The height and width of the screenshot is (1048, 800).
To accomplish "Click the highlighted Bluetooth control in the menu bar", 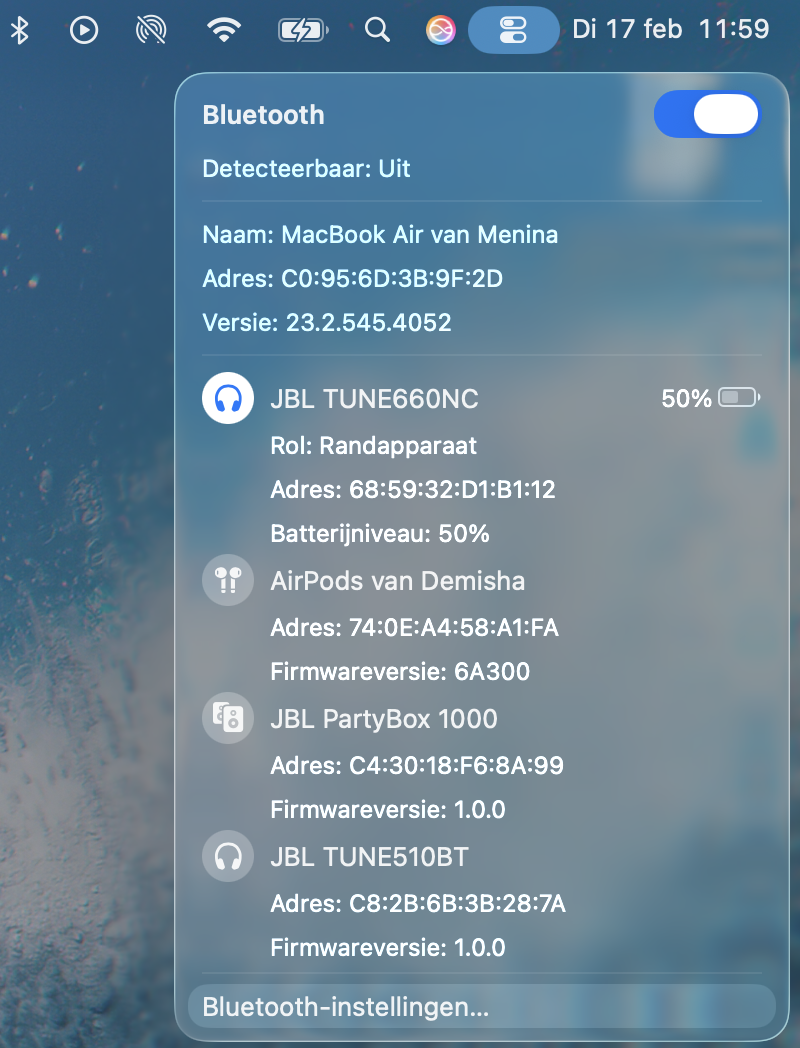I will click(513, 29).
